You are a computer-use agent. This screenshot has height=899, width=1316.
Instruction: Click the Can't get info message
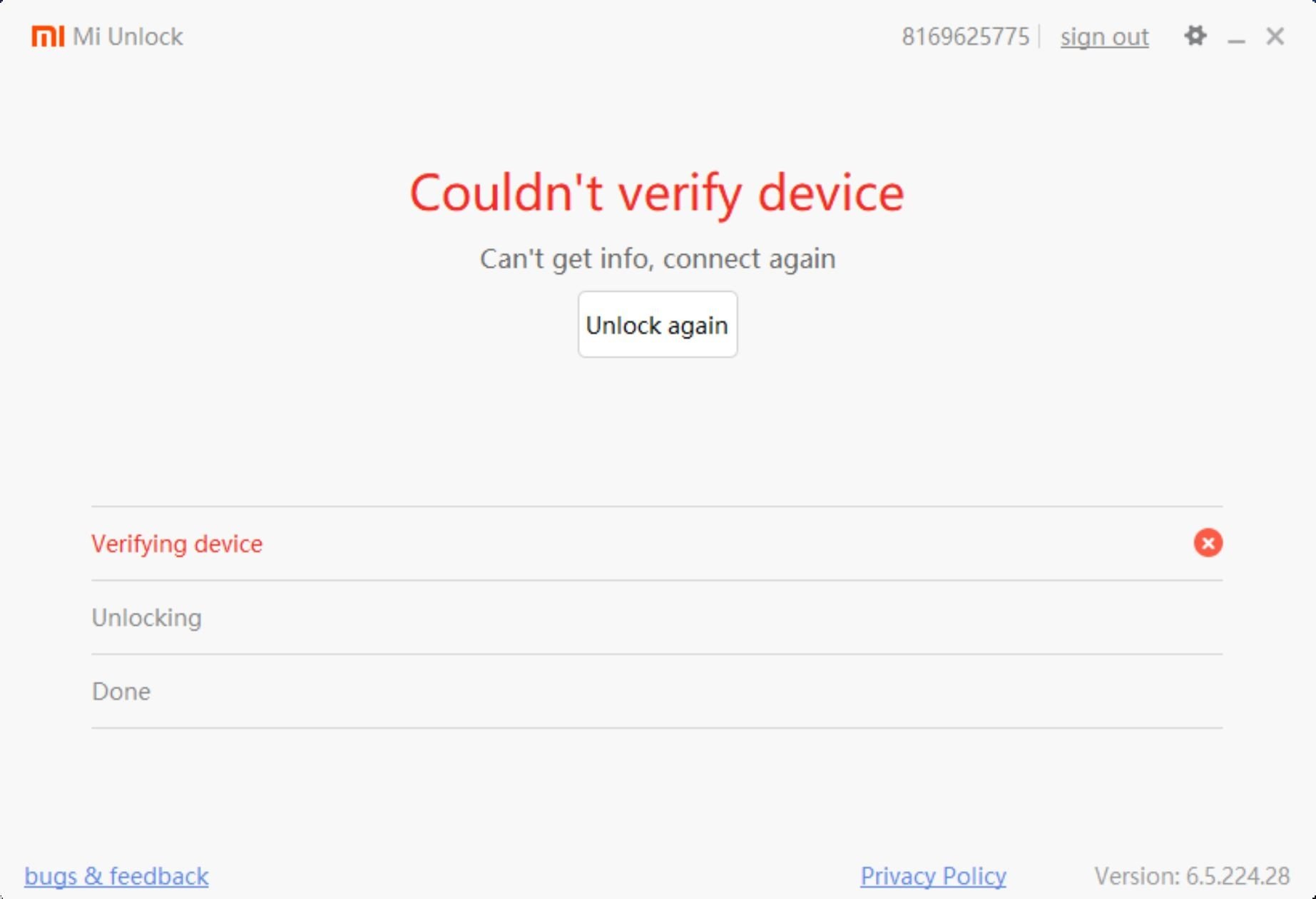coord(657,258)
